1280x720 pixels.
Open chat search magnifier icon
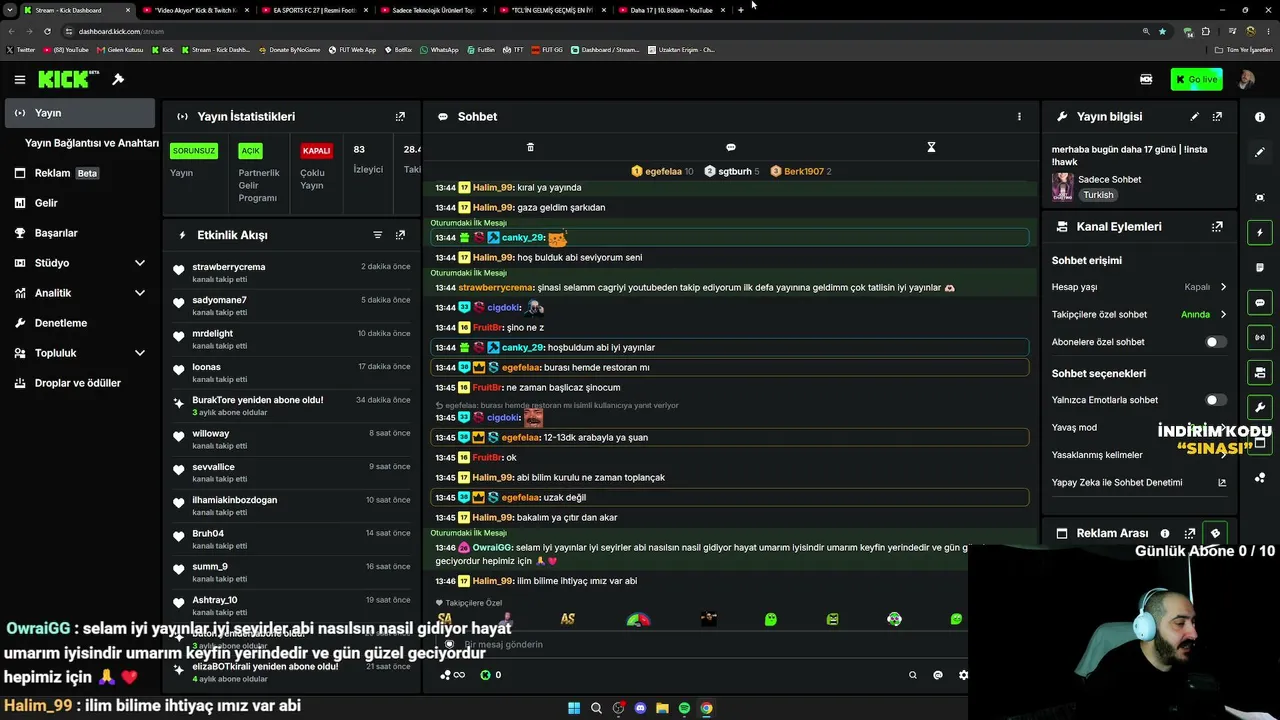[913, 675]
